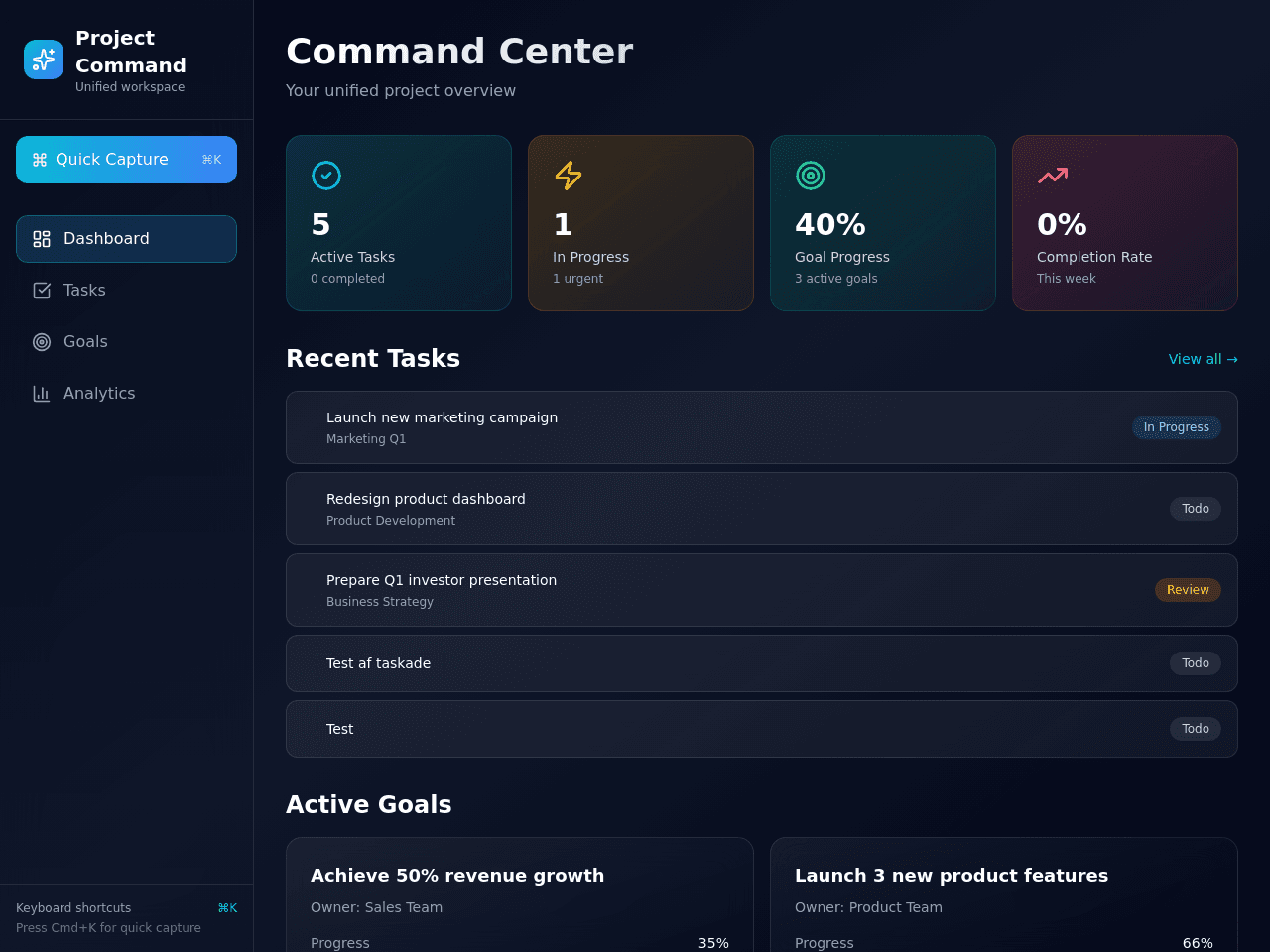The height and width of the screenshot is (952, 1270).
Task: Open the Tasks page
Action: coord(126,291)
